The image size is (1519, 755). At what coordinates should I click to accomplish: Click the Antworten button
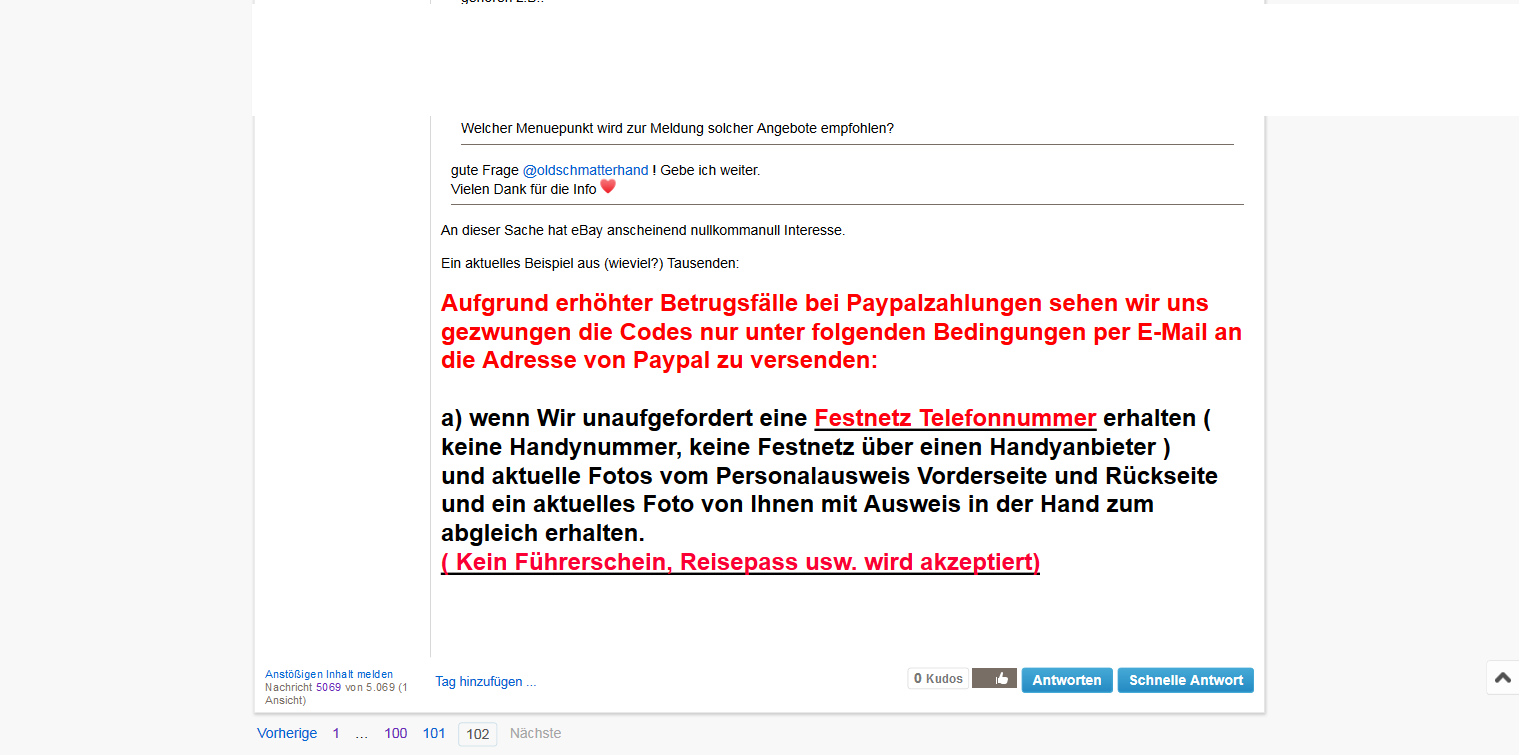1066,680
